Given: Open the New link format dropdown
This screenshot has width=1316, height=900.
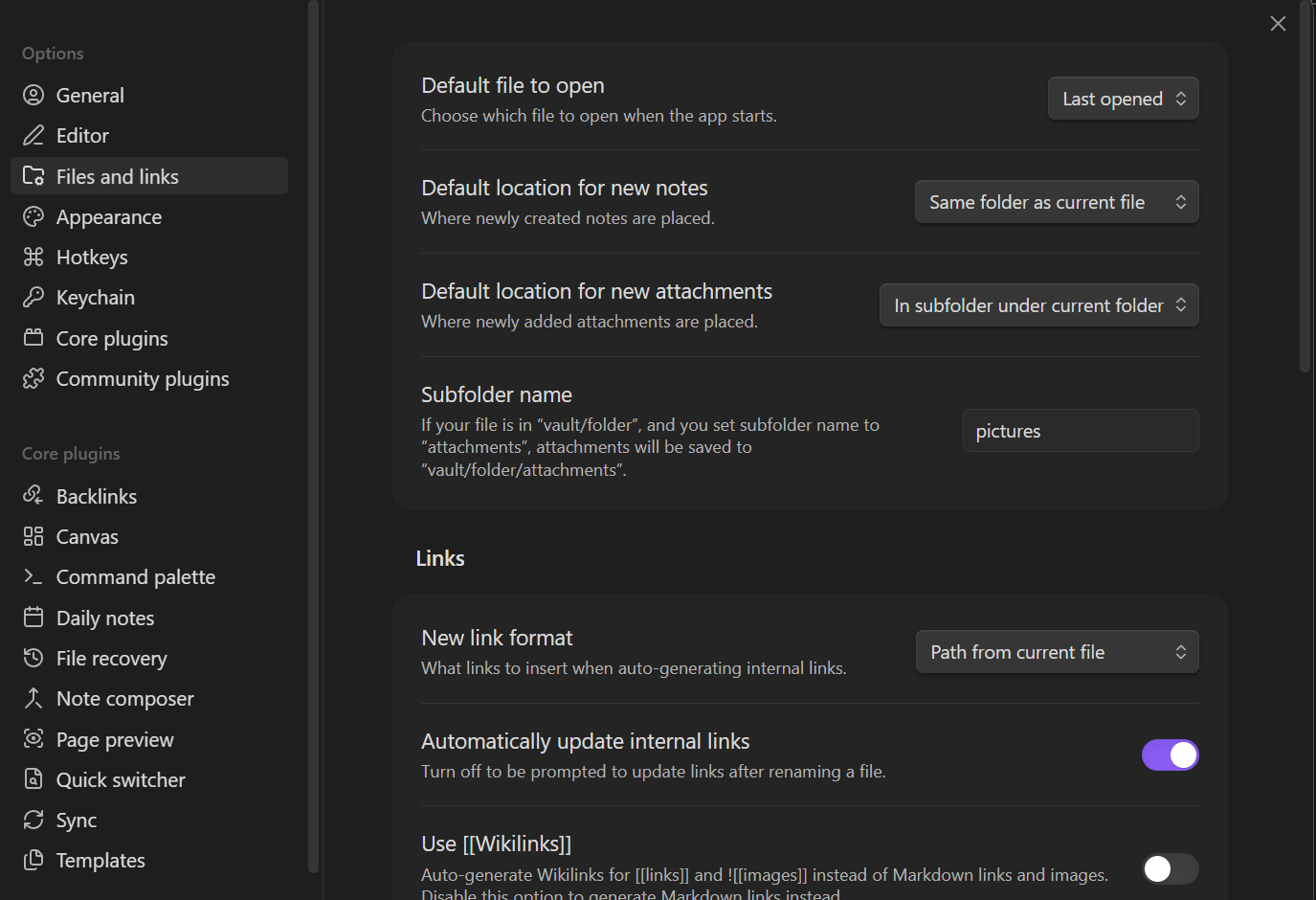Looking at the screenshot, I should pyautogui.click(x=1058, y=652).
